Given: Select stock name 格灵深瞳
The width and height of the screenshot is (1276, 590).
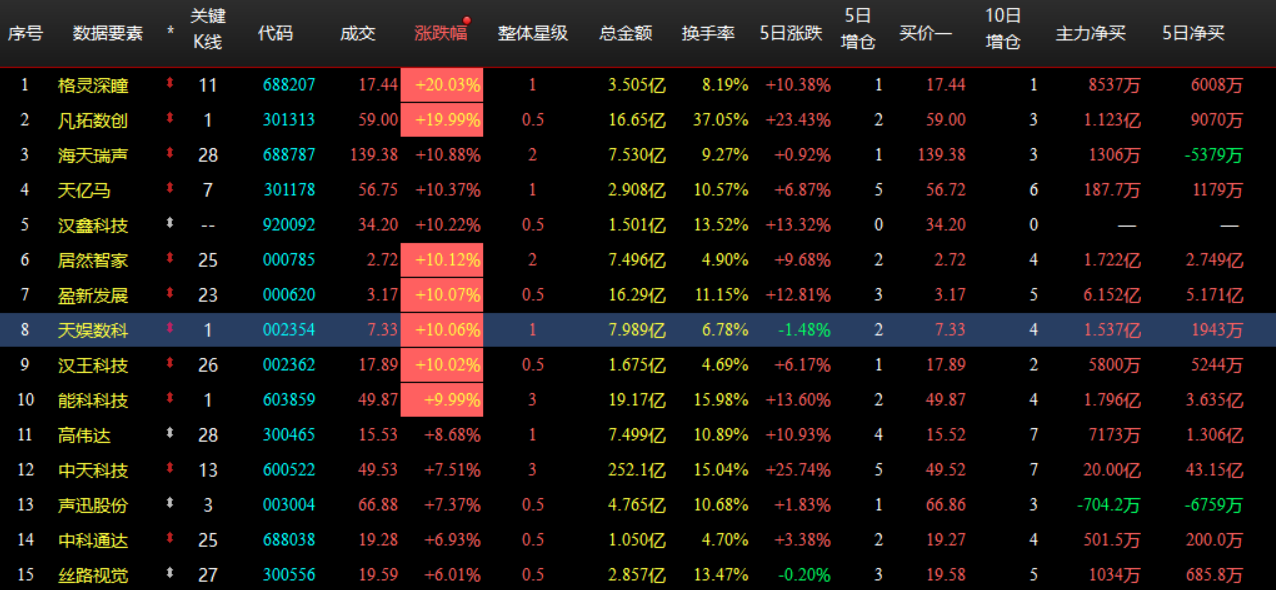Looking at the screenshot, I should click(93, 85).
